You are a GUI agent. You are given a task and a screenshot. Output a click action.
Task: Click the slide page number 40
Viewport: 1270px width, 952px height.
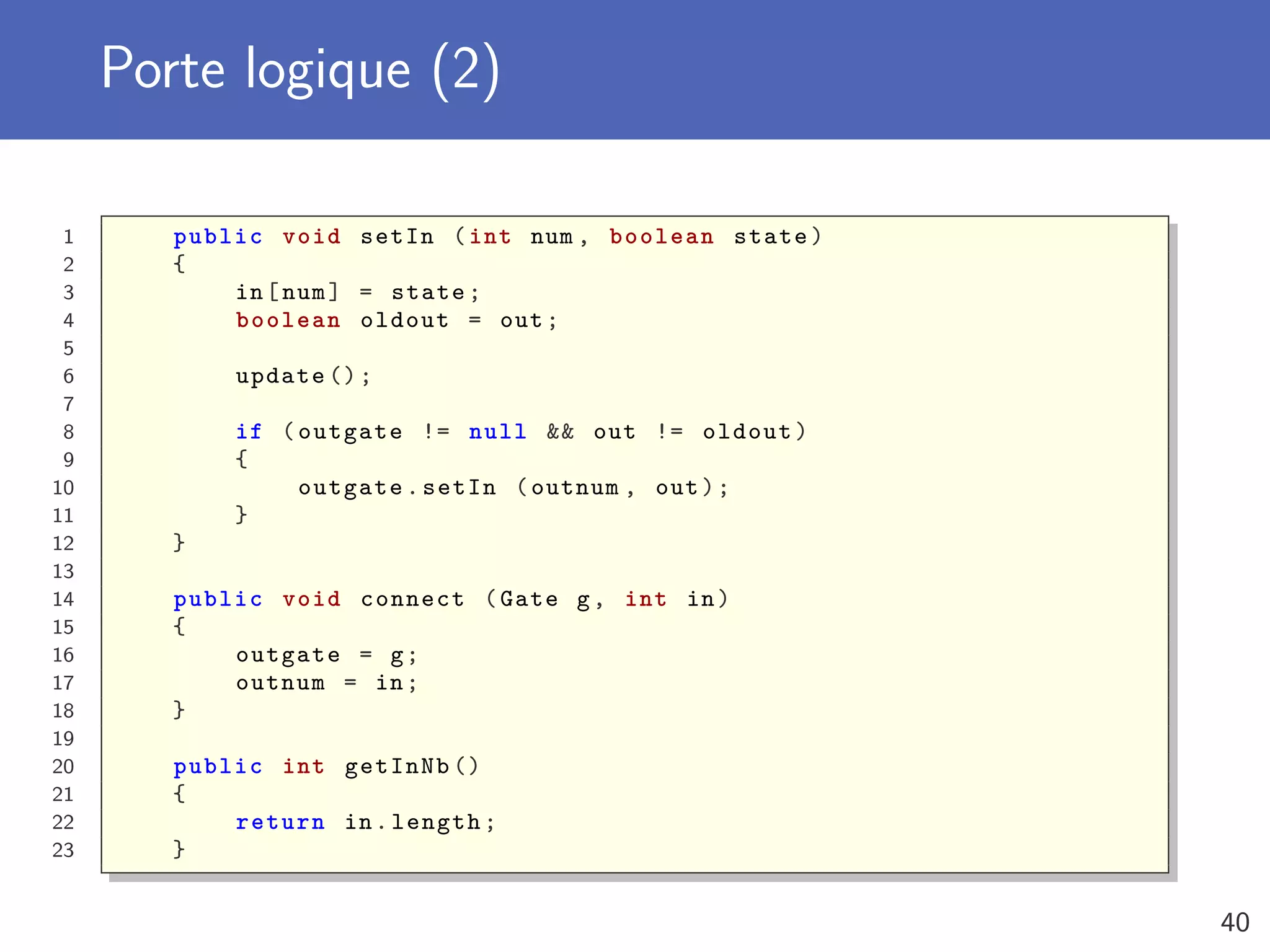click(x=1235, y=922)
